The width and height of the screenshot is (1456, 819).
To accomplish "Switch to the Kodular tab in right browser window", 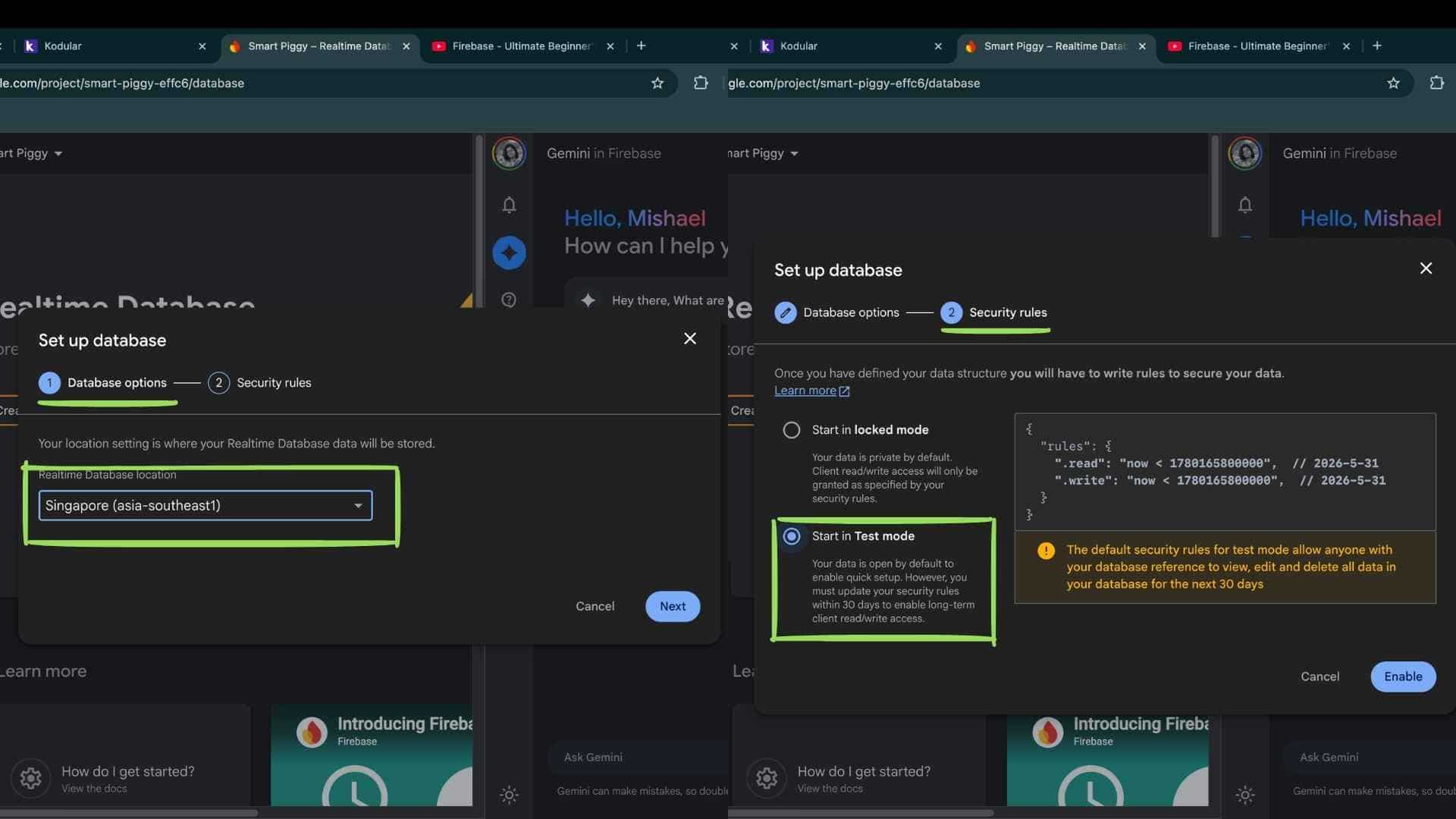I will pyautogui.click(x=849, y=46).
